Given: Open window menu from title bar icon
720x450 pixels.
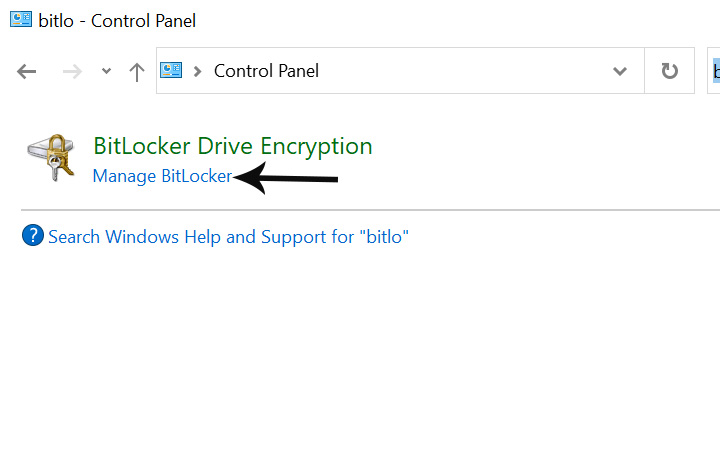Looking at the screenshot, I should pyautogui.click(x=21, y=20).
